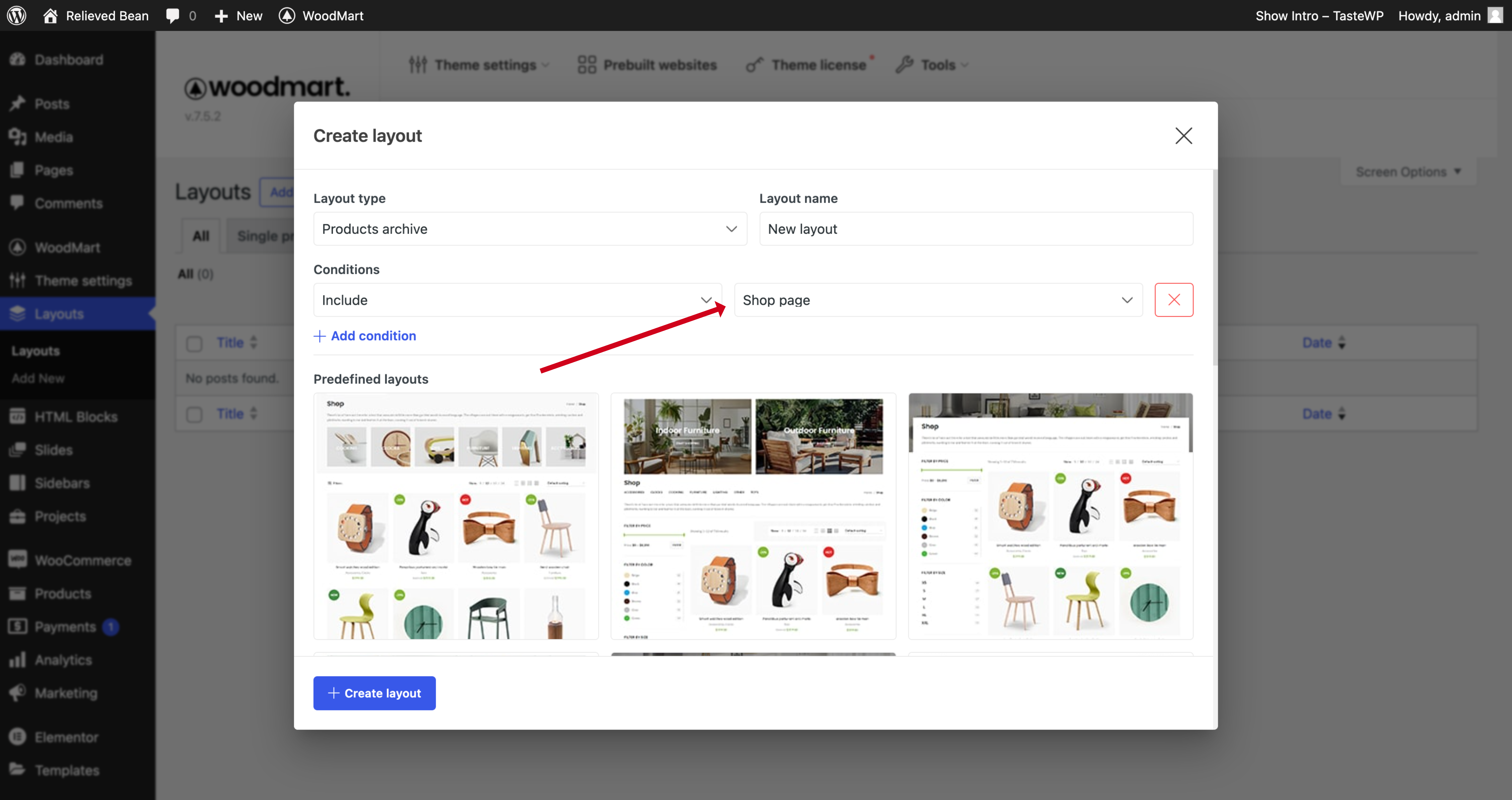
Task: Open the Relieved Bean home icon
Action: pos(50,16)
